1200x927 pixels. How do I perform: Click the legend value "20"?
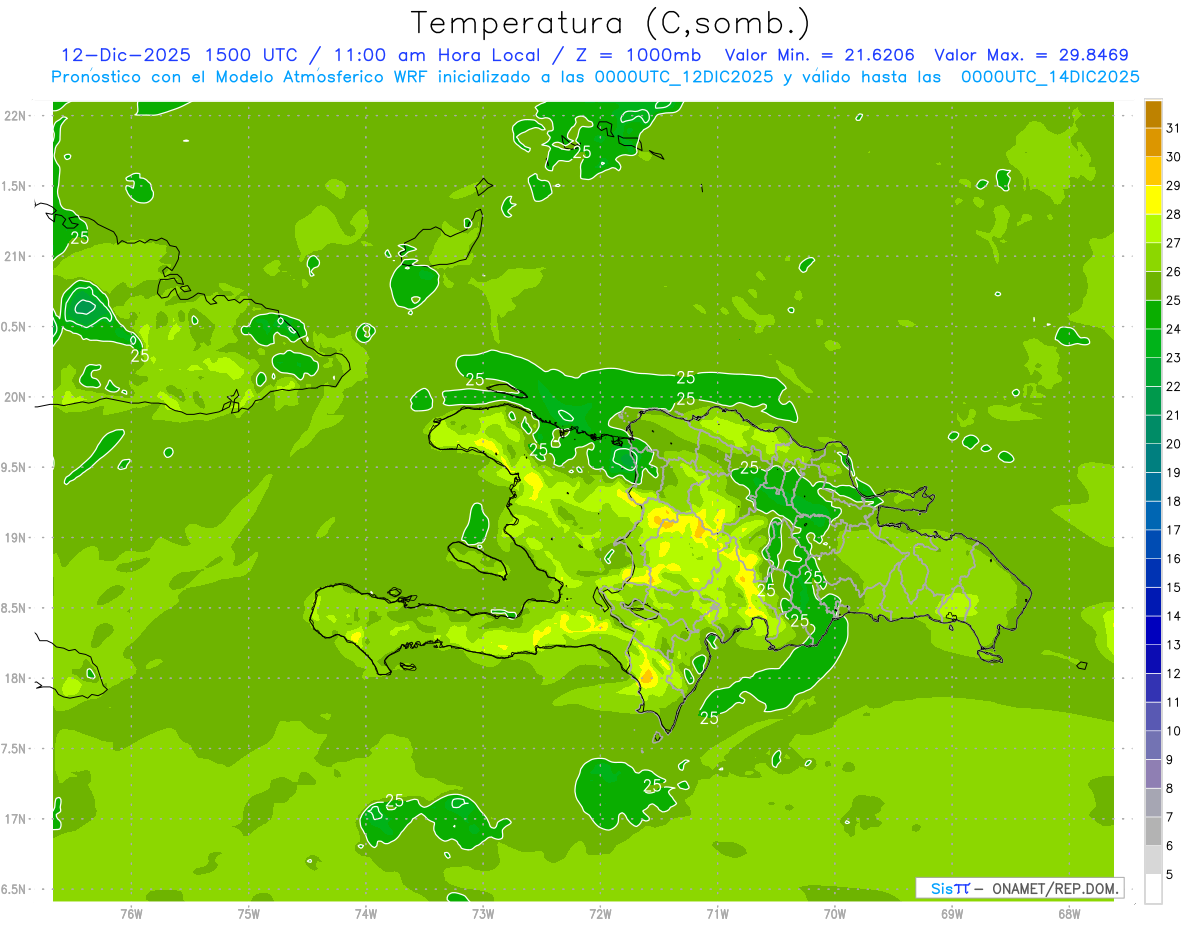1174,444
